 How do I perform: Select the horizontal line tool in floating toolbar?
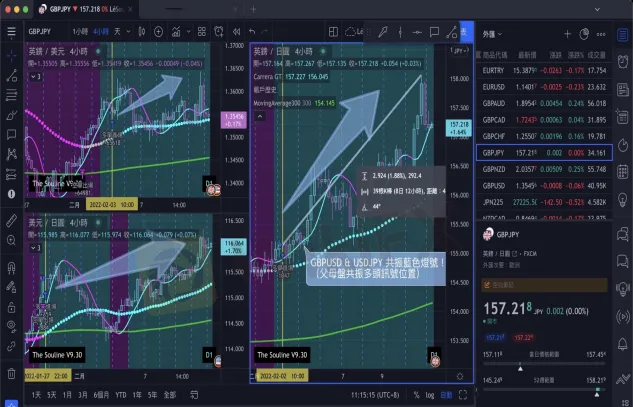417,32
